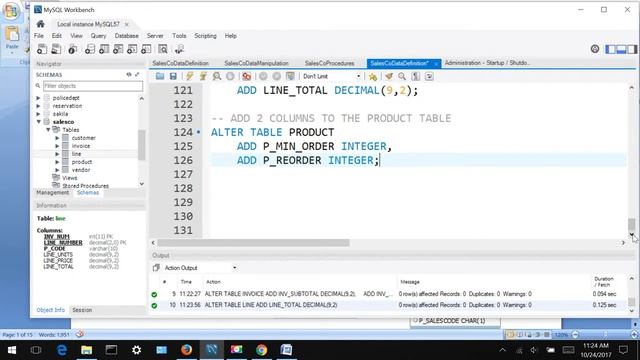Toggle word wrapping in editor
Screen dimensions: 640x360
coord(429,76)
